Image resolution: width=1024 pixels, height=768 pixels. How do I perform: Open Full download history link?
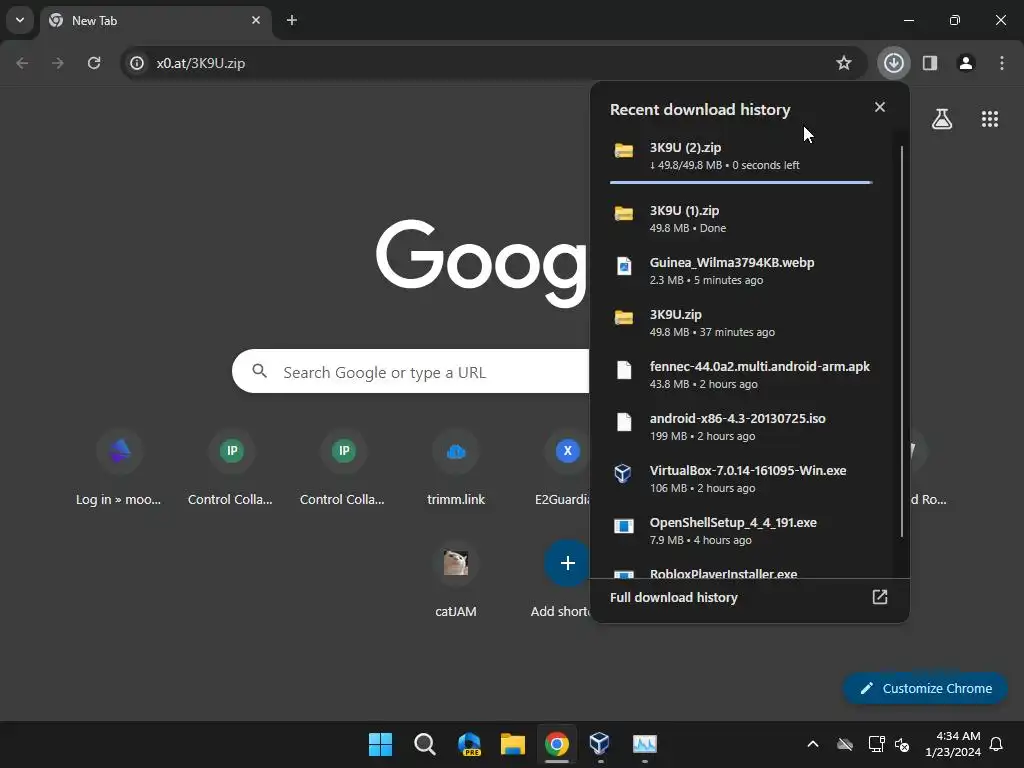tap(673, 598)
